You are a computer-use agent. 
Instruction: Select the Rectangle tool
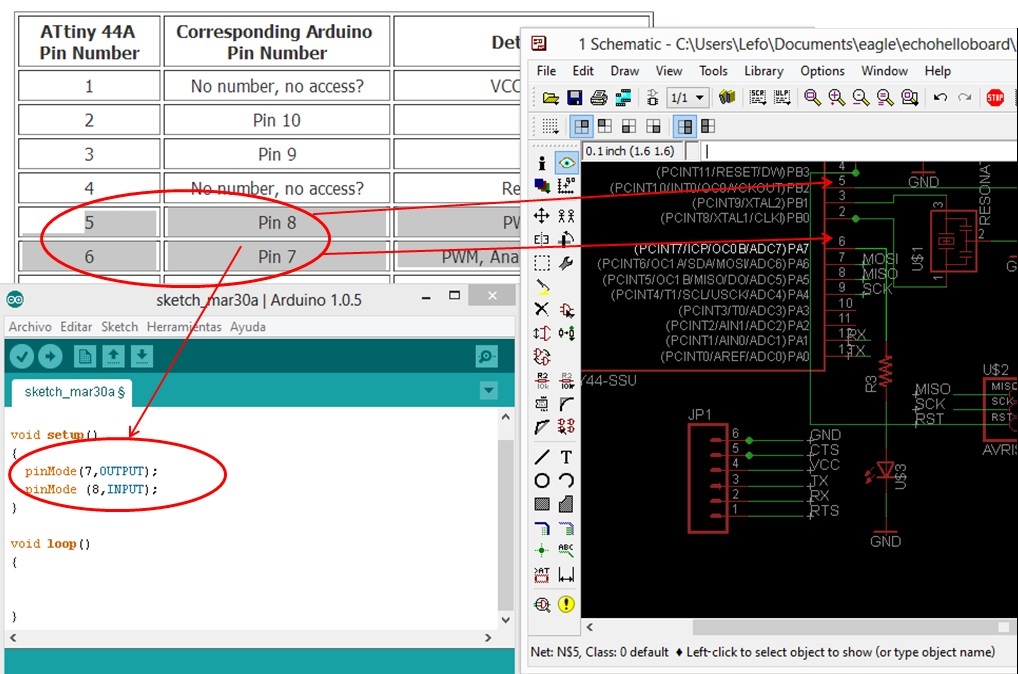(x=541, y=504)
